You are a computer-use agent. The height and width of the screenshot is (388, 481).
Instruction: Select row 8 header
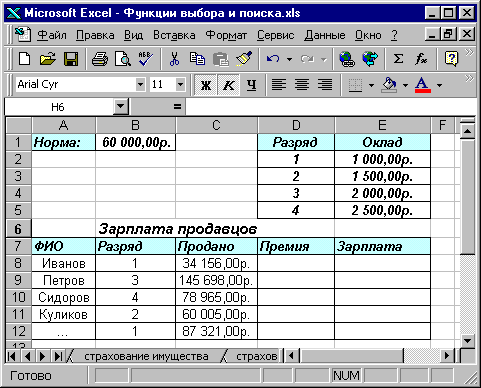click(18, 263)
